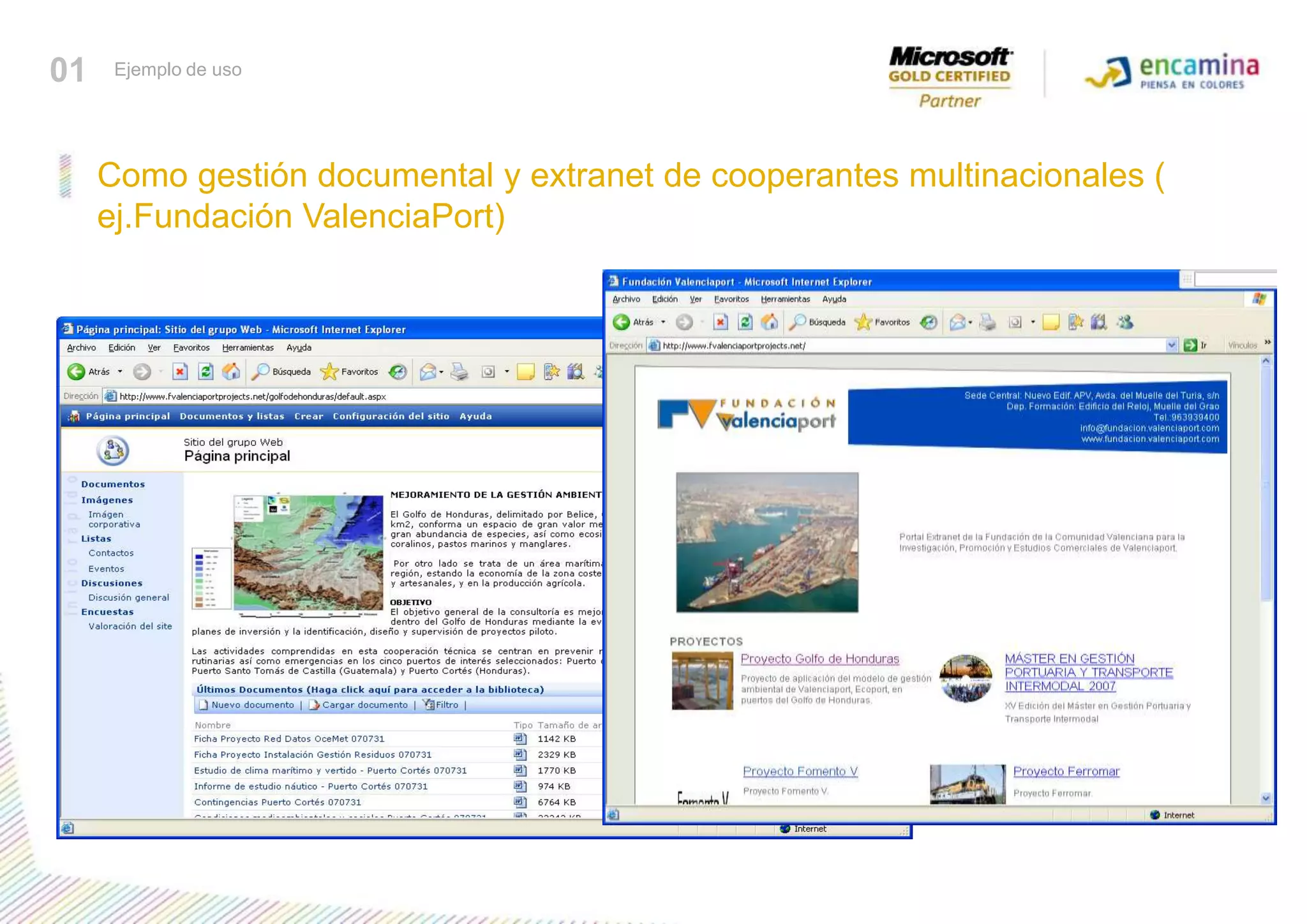The image size is (1307, 924).
Task: Open Atrás history dropdown arrow in left window
Action: (x=120, y=371)
